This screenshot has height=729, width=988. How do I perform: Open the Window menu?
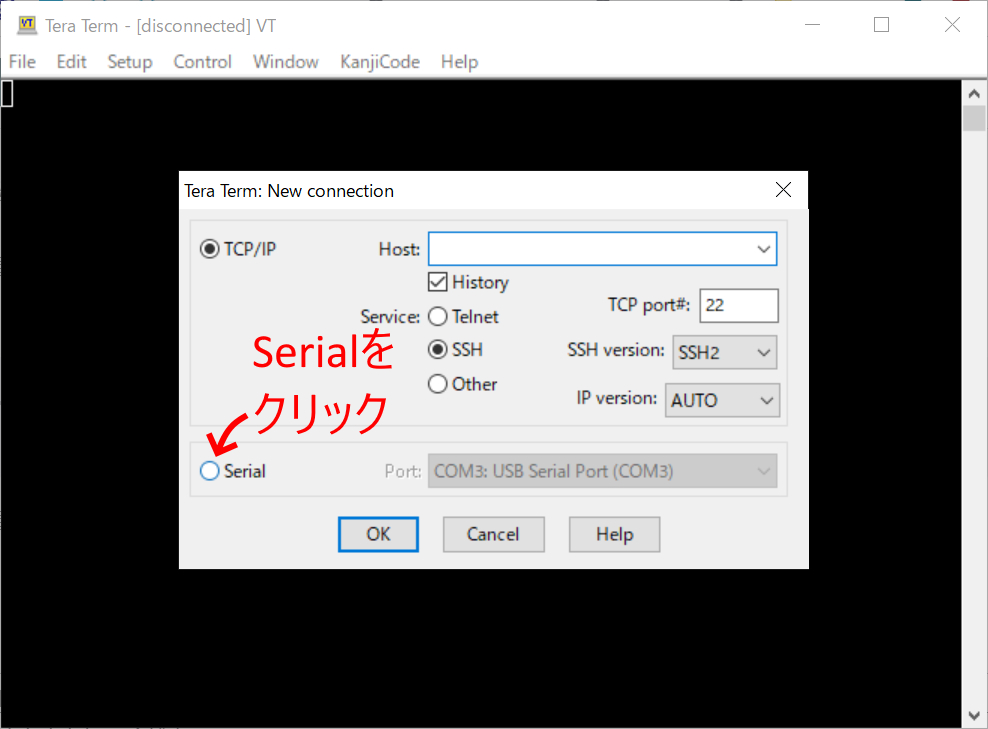click(x=285, y=62)
